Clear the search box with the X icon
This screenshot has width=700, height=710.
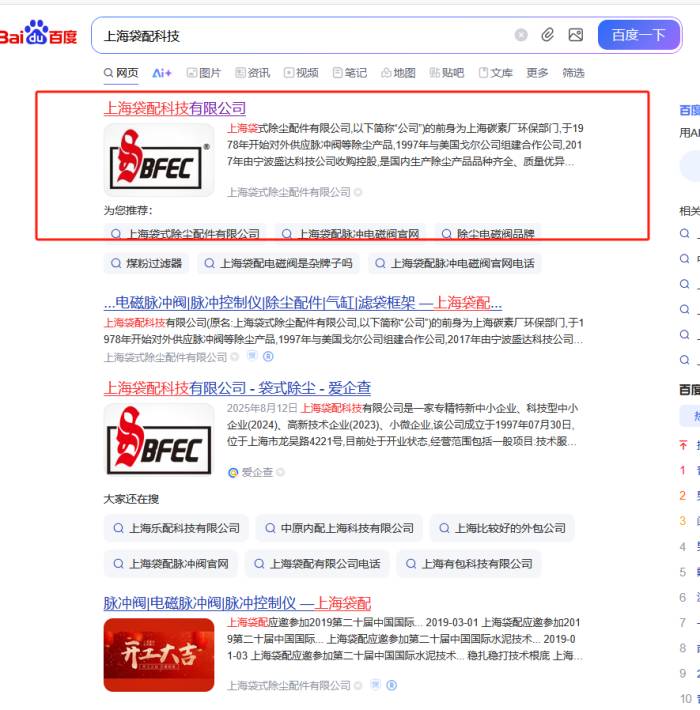coord(521,35)
